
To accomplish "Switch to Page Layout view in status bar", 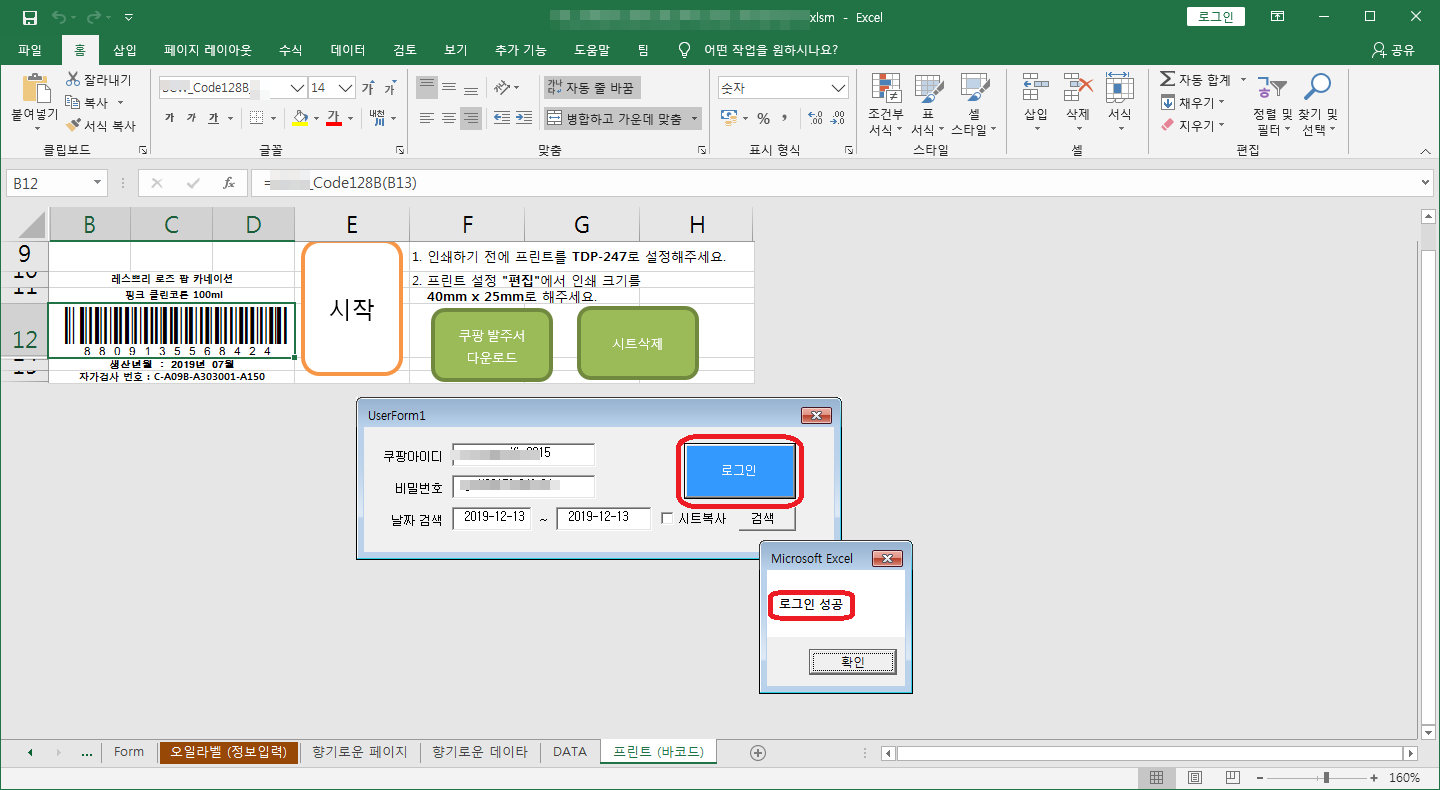I will pos(1194,777).
